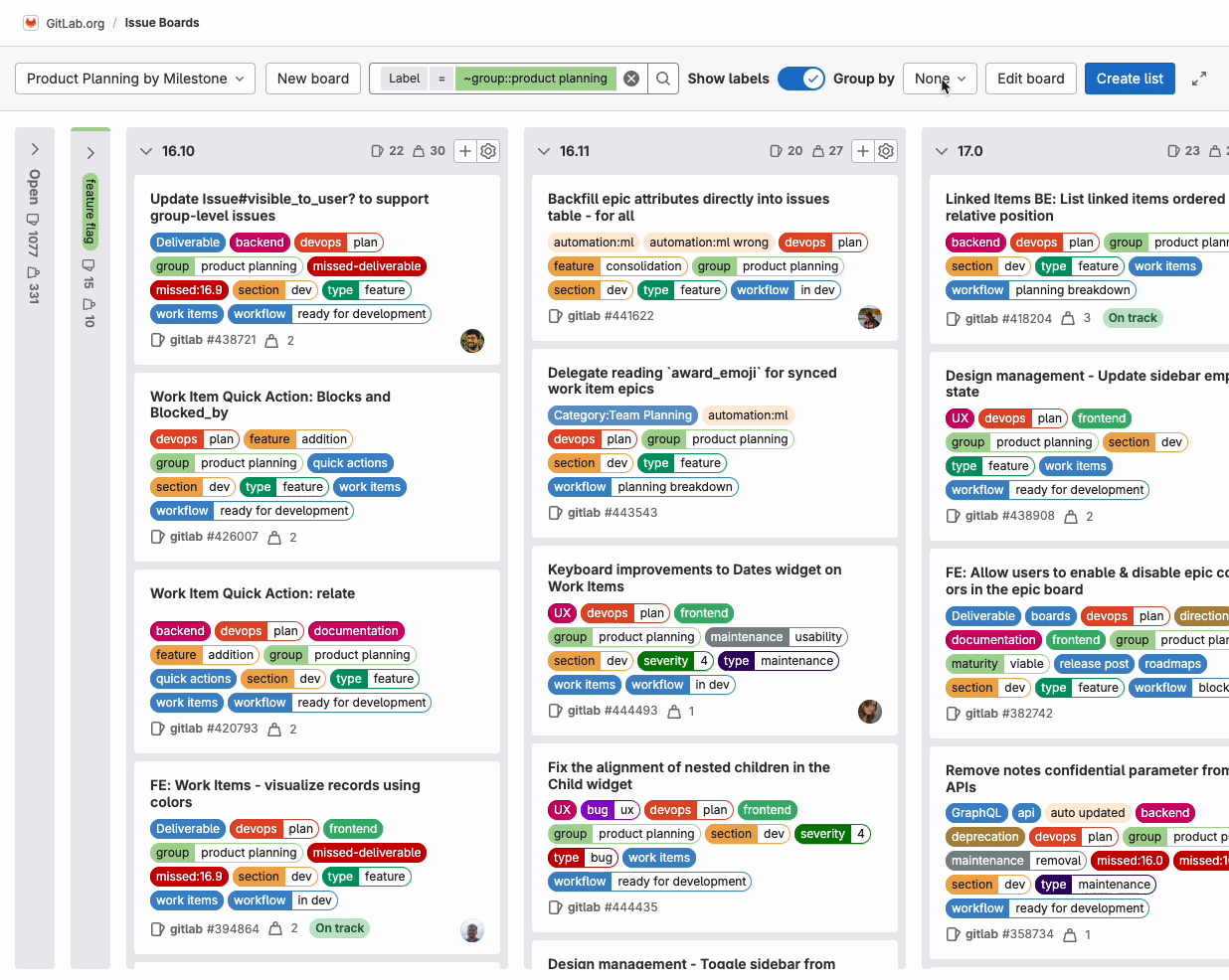Click the assignee avatar on the Backfill epic card
This screenshot has width=1229, height=980.
click(x=871, y=317)
